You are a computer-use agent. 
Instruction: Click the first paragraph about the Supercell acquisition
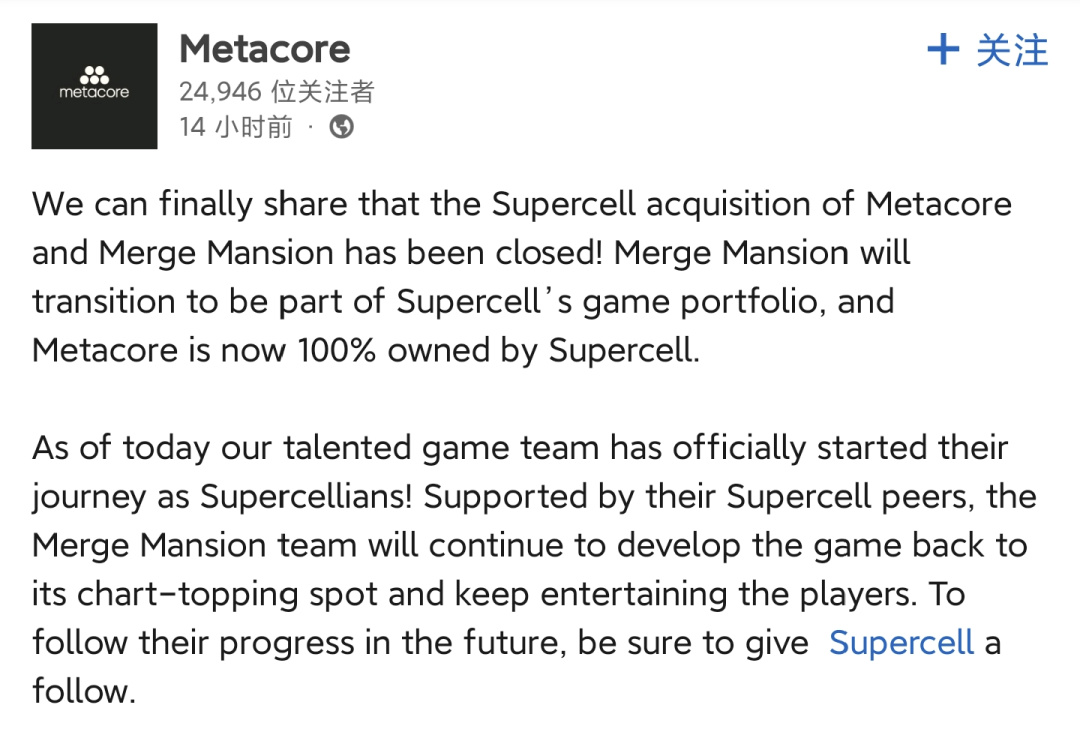click(x=521, y=277)
